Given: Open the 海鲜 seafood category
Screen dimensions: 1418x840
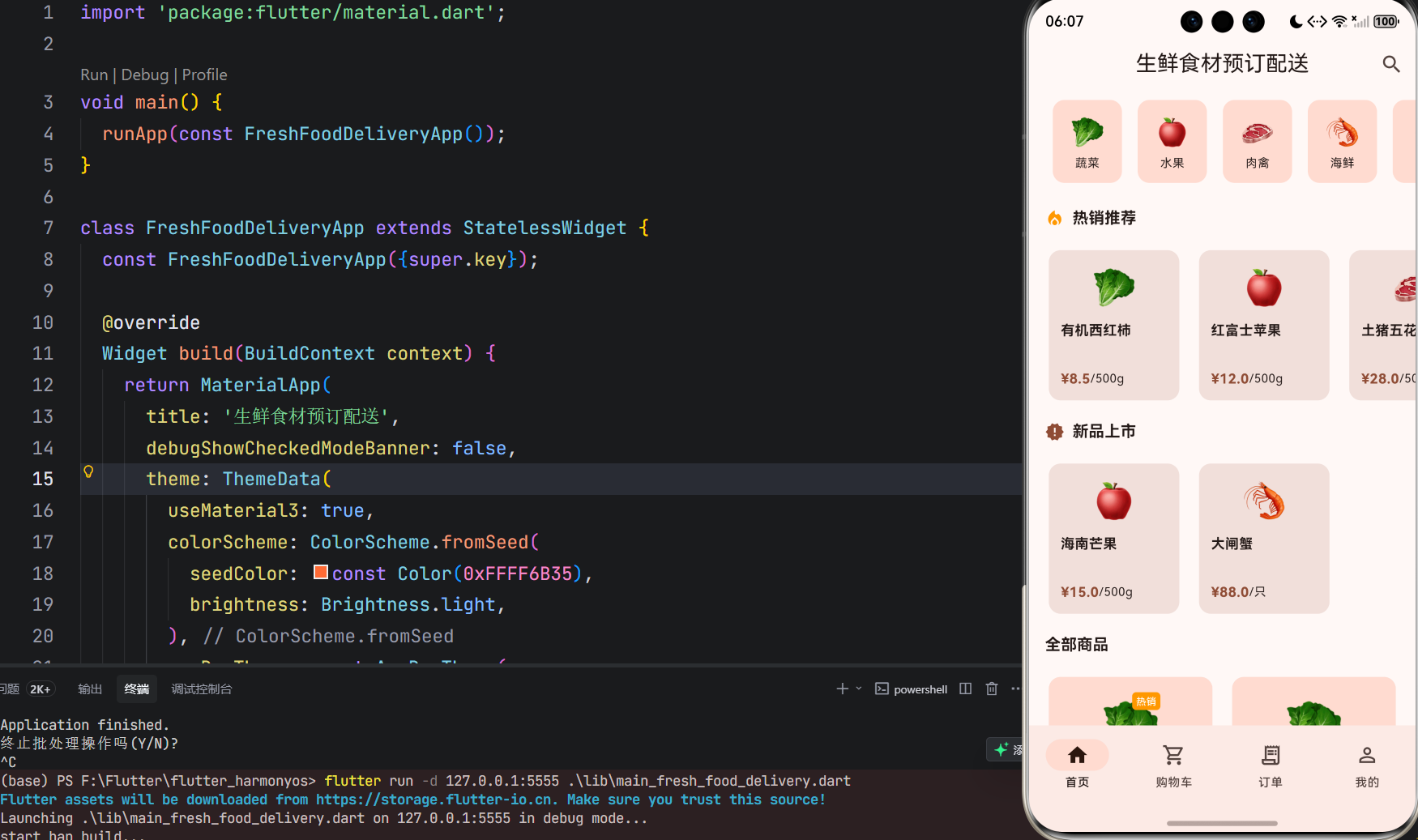Looking at the screenshot, I should (1343, 141).
